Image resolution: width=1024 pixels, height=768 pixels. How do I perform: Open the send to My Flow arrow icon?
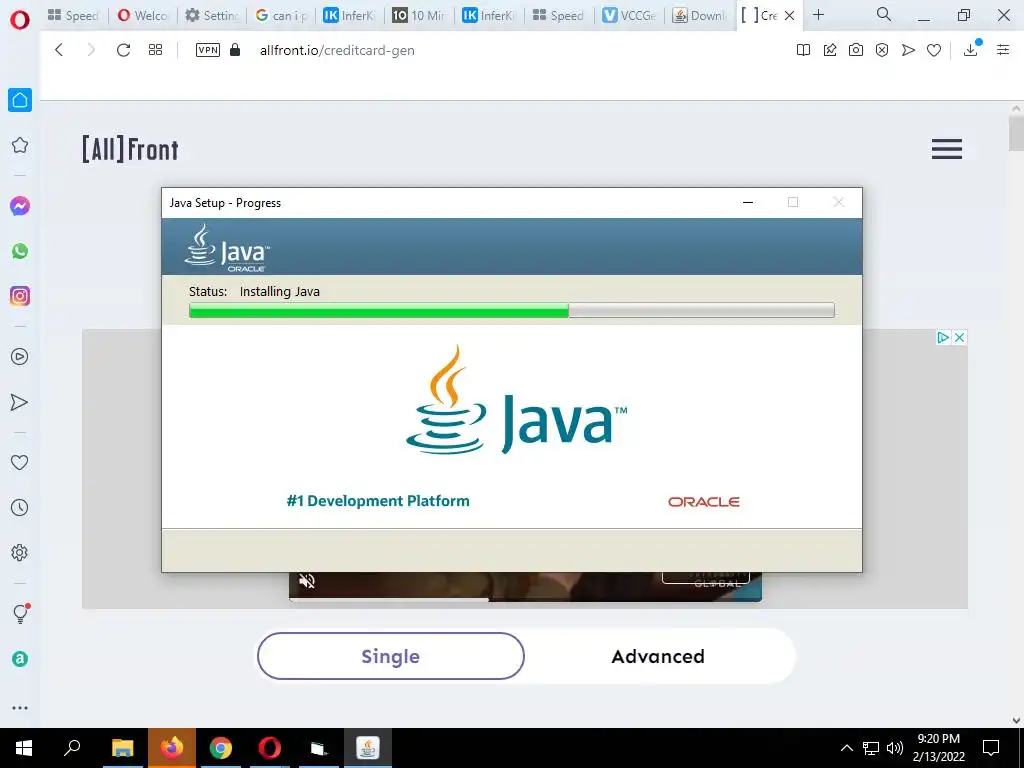(x=908, y=50)
